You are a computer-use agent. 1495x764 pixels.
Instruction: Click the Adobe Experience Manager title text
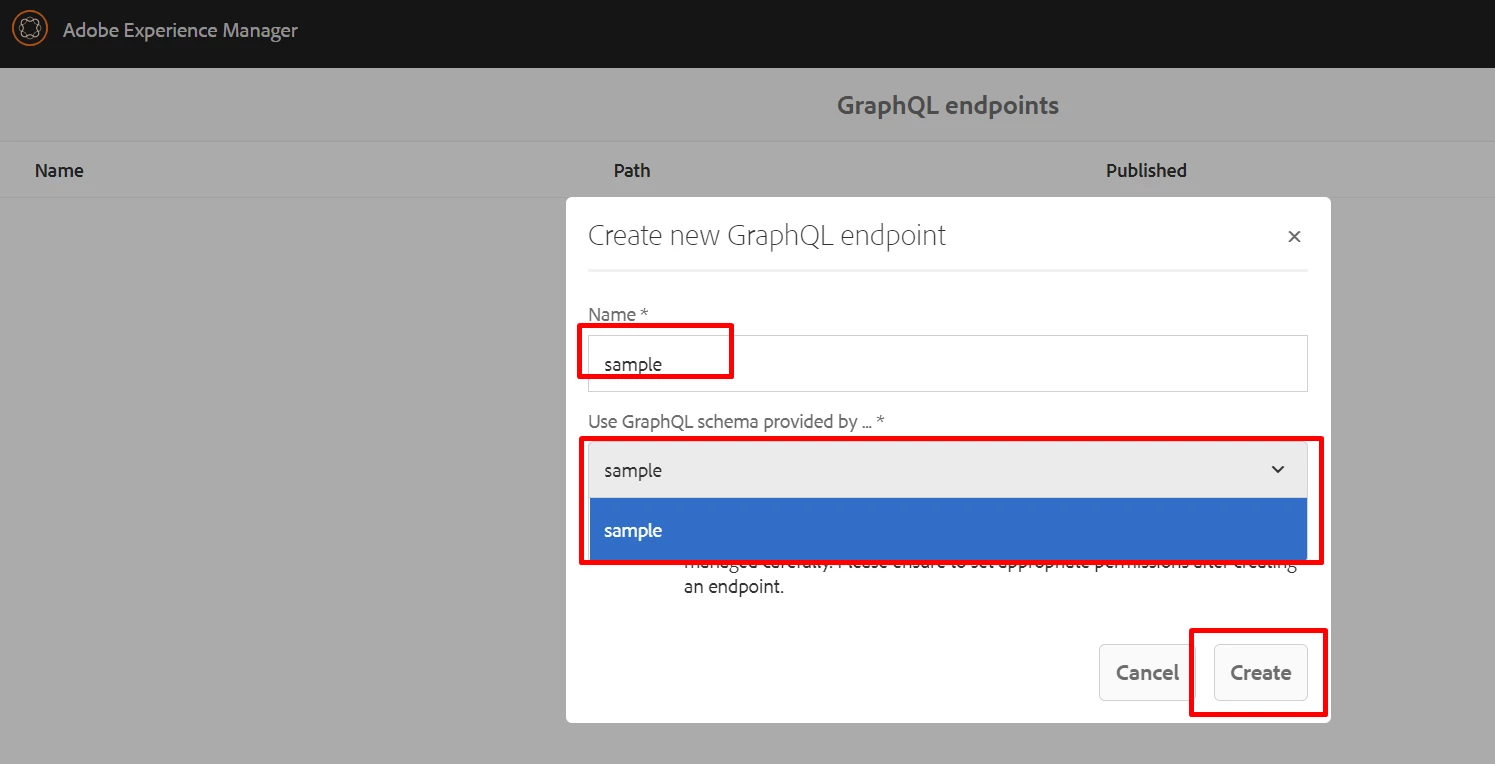(180, 30)
